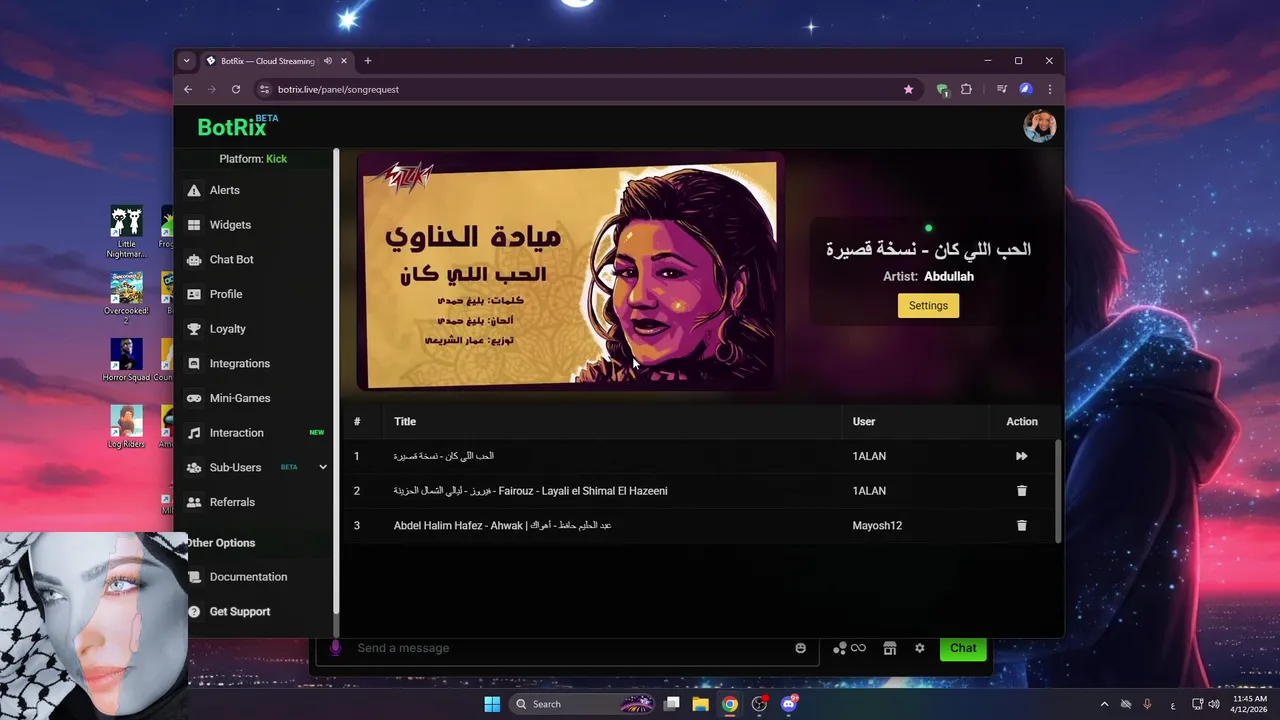1280x720 pixels.
Task: Open the emoji picker in chat box
Action: coord(800,648)
